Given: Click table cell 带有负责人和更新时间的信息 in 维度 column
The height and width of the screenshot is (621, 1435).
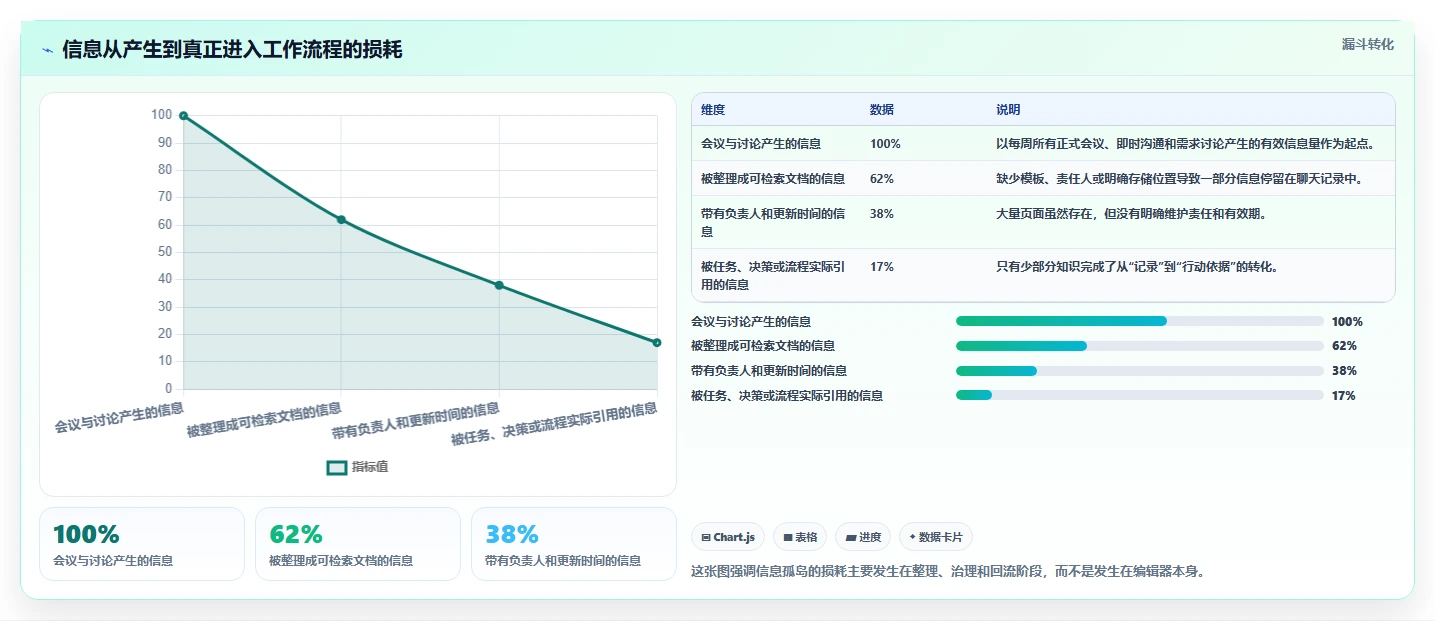Looking at the screenshot, I should (773, 222).
